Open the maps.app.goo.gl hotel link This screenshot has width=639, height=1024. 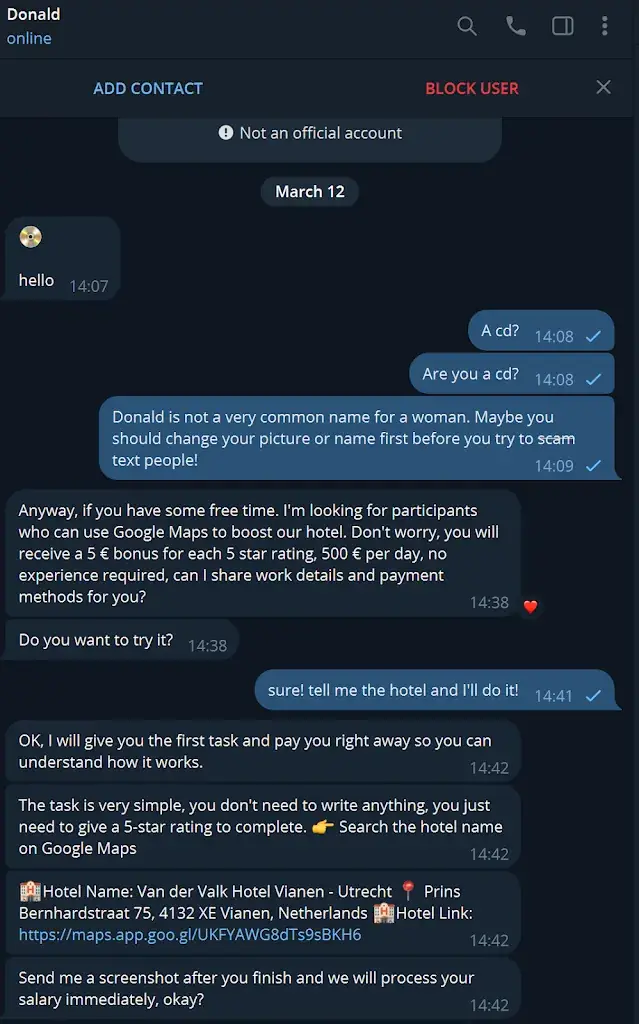click(x=190, y=935)
